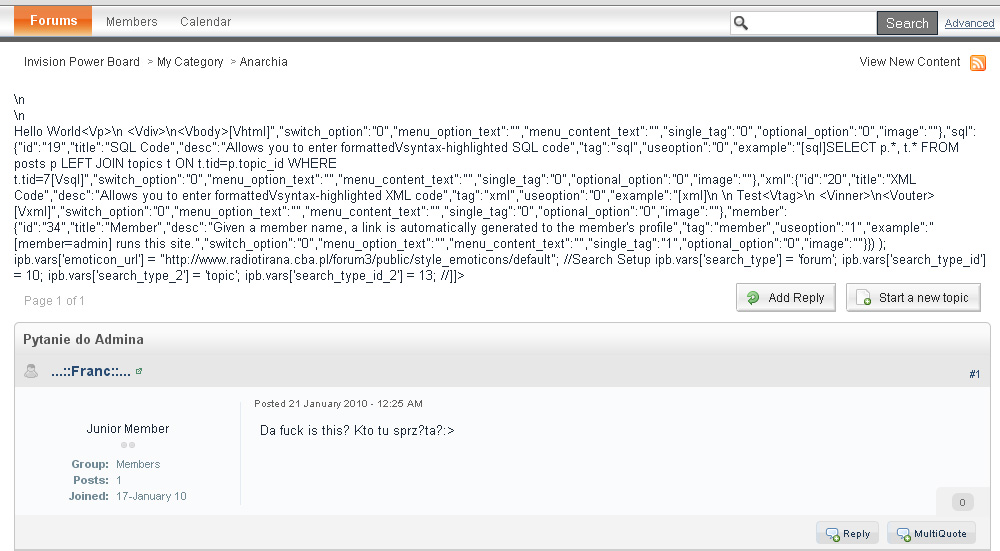Open the Advanced search link
Image resolution: width=1000 pixels, height=551 pixels.
(x=969, y=23)
